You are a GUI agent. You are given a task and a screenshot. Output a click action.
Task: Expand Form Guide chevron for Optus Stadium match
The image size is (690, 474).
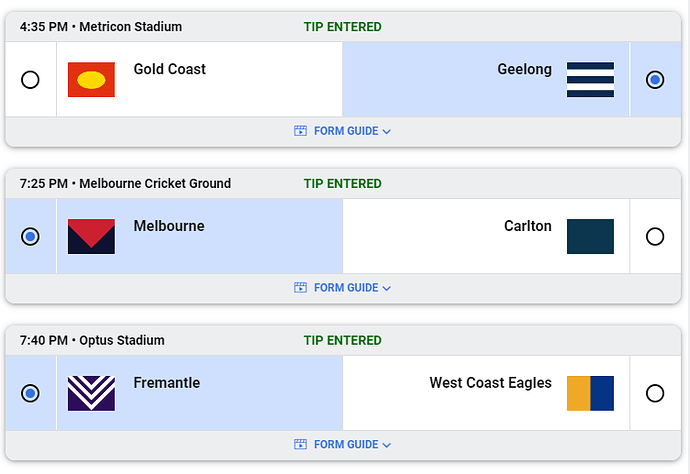tap(387, 445)
